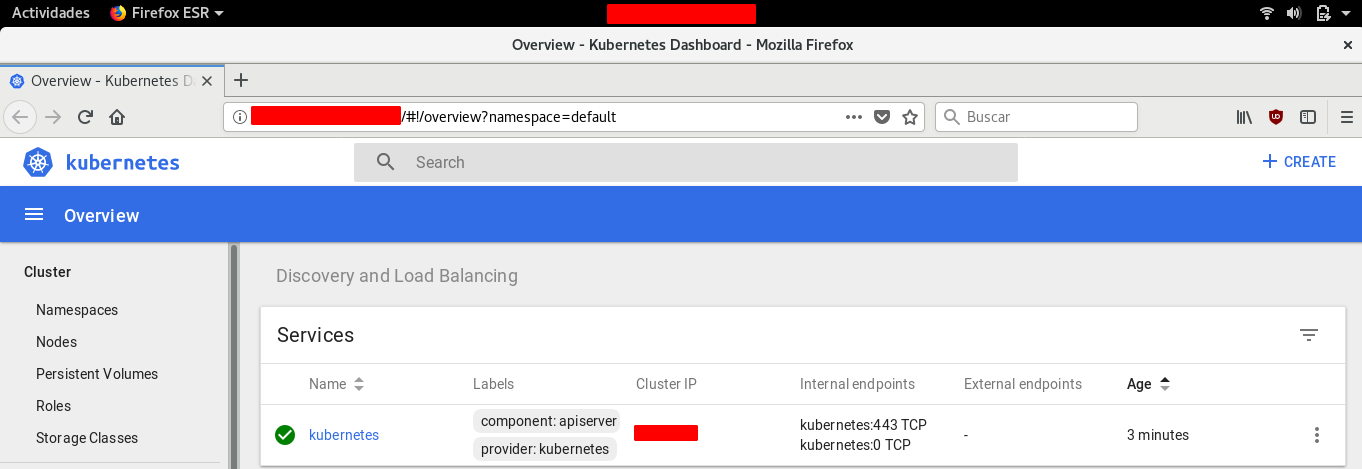
Task: Reload the current page
Action: 86,117
